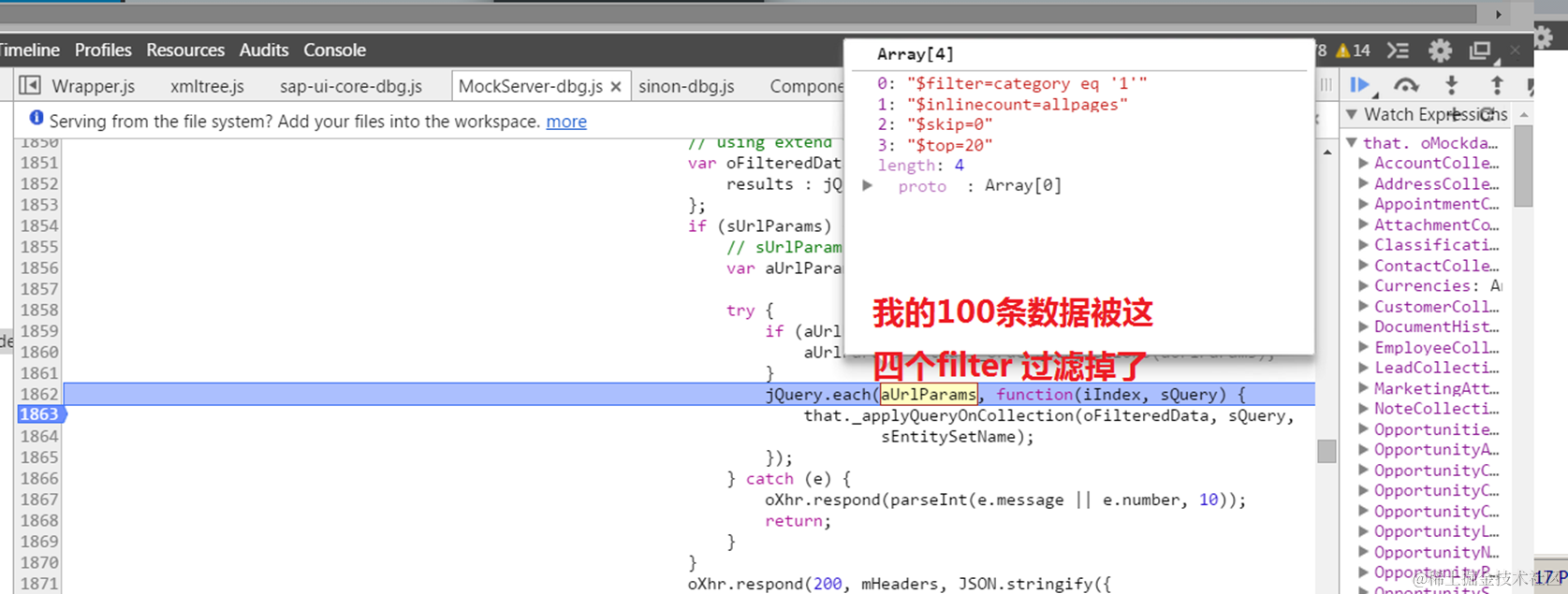Image resolution: width=1568 pixels, height=594 pixels.
Task: Open the workspace 'more' link
Action: click(566, 122)
